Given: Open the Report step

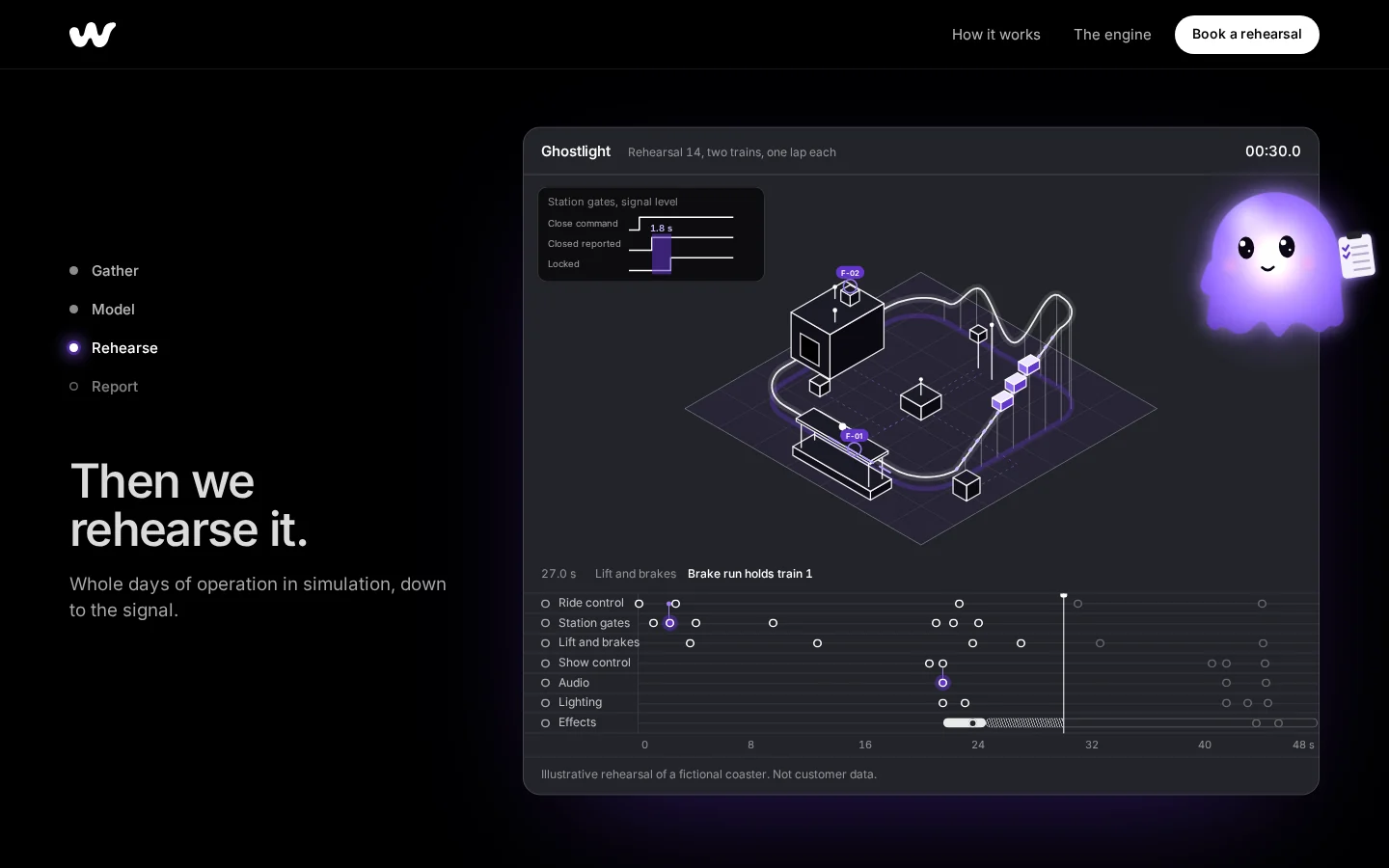Looking at the screenshot, I should [x=104, y=387].
